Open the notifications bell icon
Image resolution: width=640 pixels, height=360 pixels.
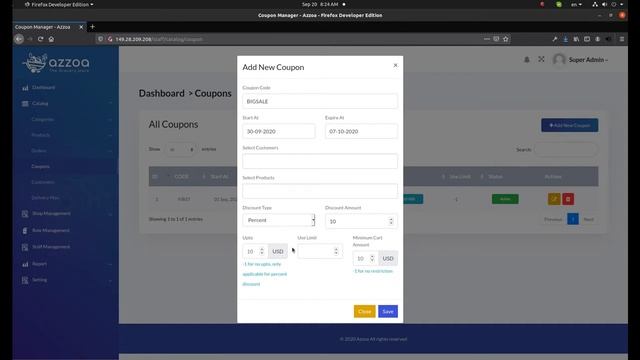[x=527, y=60]
